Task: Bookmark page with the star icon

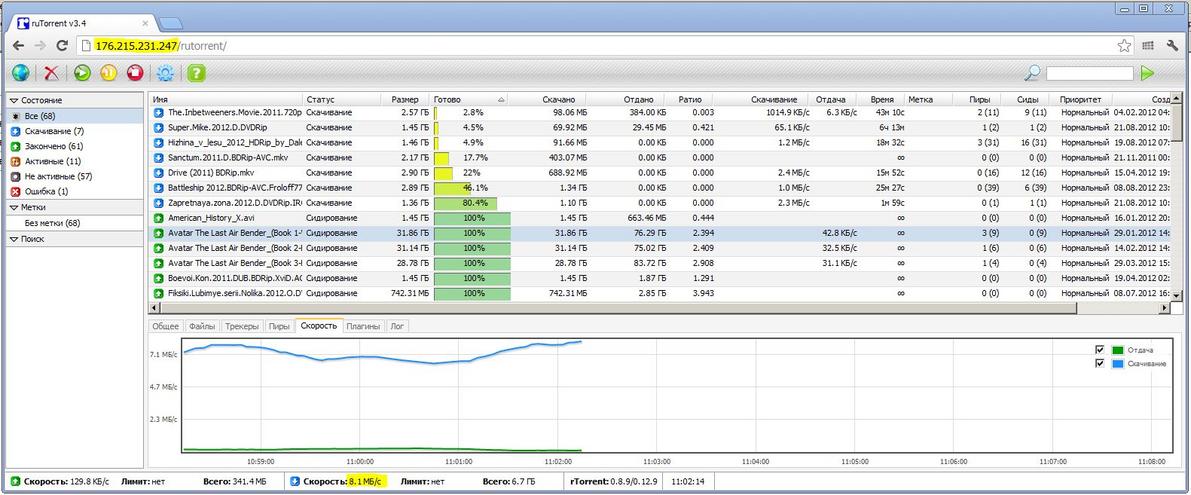Action: [x=1124, y=46]
